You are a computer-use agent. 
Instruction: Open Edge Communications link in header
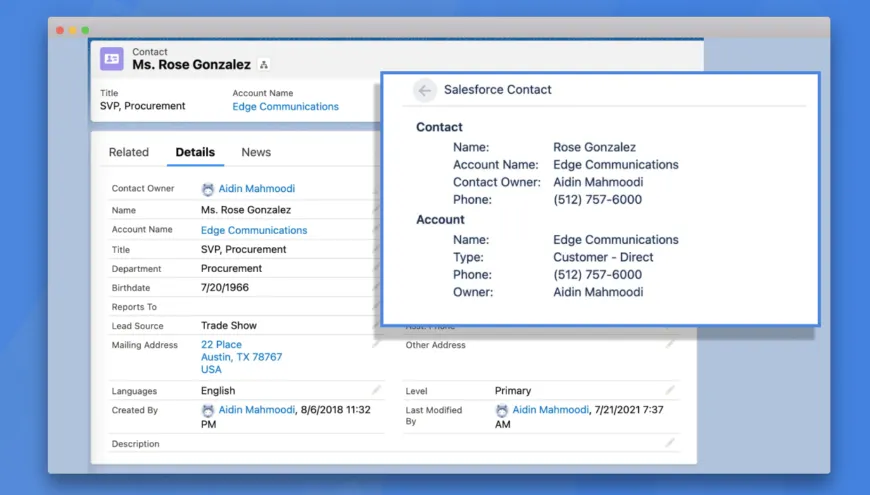(285, 106)
